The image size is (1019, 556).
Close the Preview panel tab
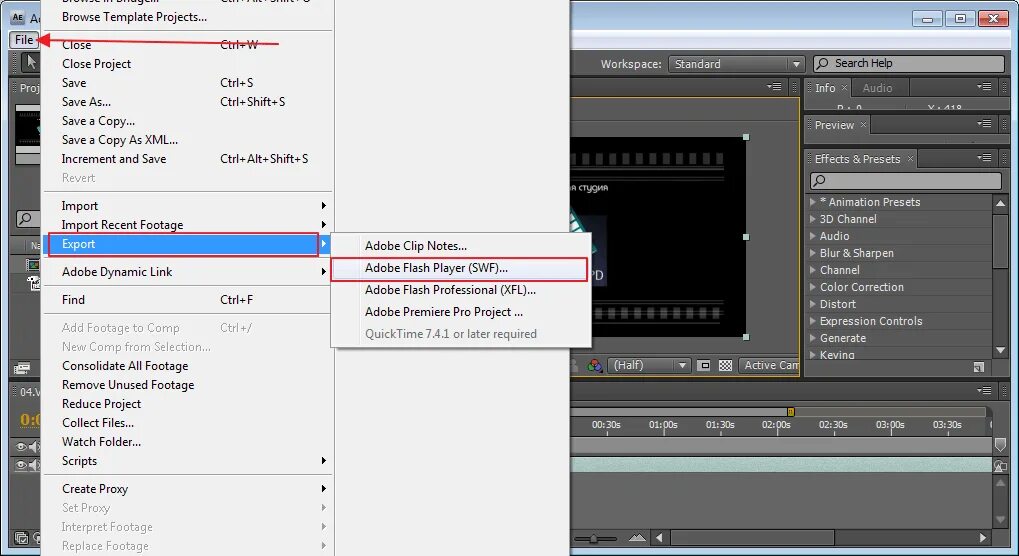(x=863, y=125)
